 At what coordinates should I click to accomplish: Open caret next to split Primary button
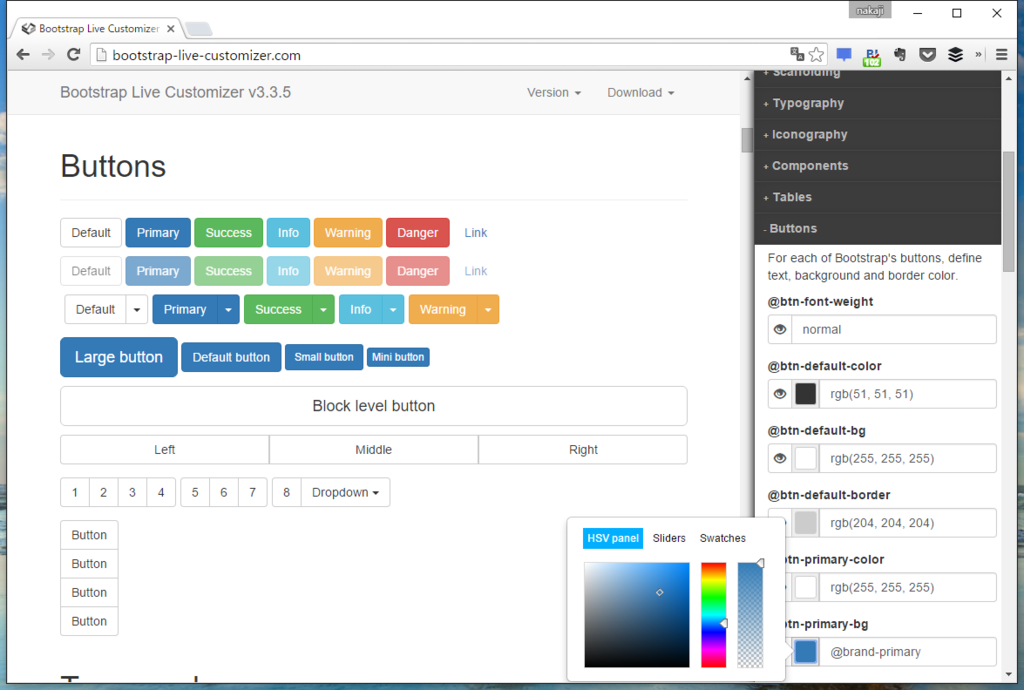coord(228,309)
